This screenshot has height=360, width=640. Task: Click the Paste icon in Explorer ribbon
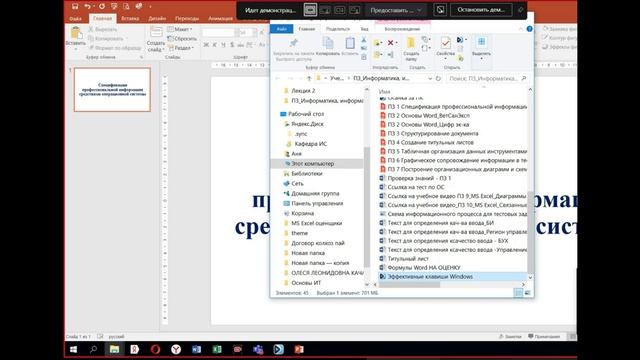(350, 43)
